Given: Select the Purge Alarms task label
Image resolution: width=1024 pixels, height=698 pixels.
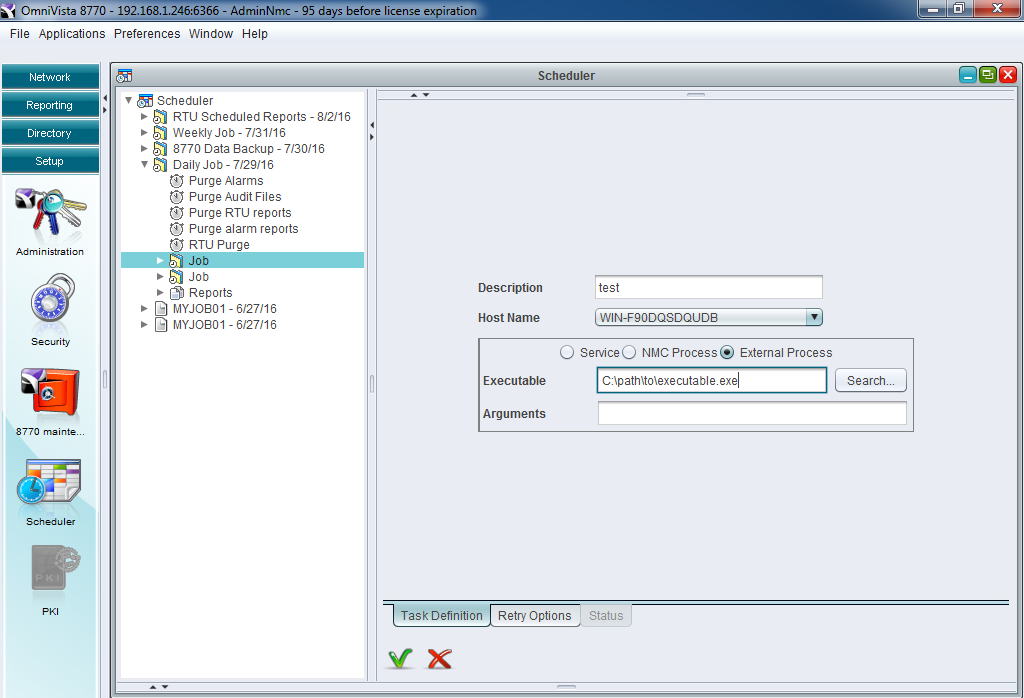Looking at the screenshot, I should click(226, 181).
